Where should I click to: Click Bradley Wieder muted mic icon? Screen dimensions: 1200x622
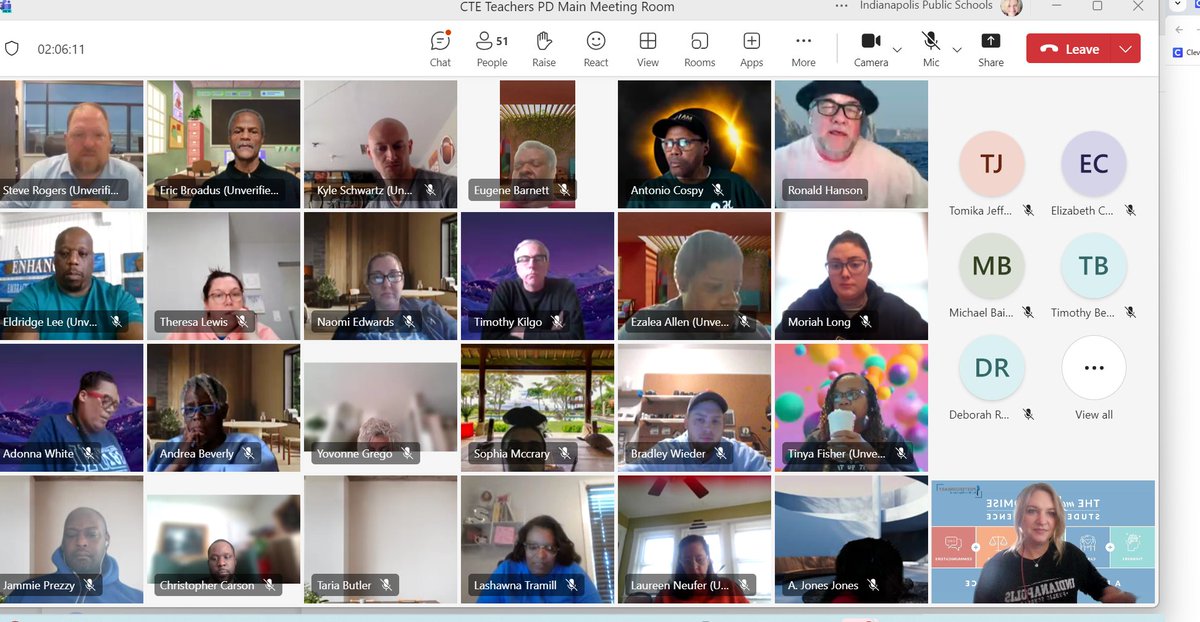[720, 453]
